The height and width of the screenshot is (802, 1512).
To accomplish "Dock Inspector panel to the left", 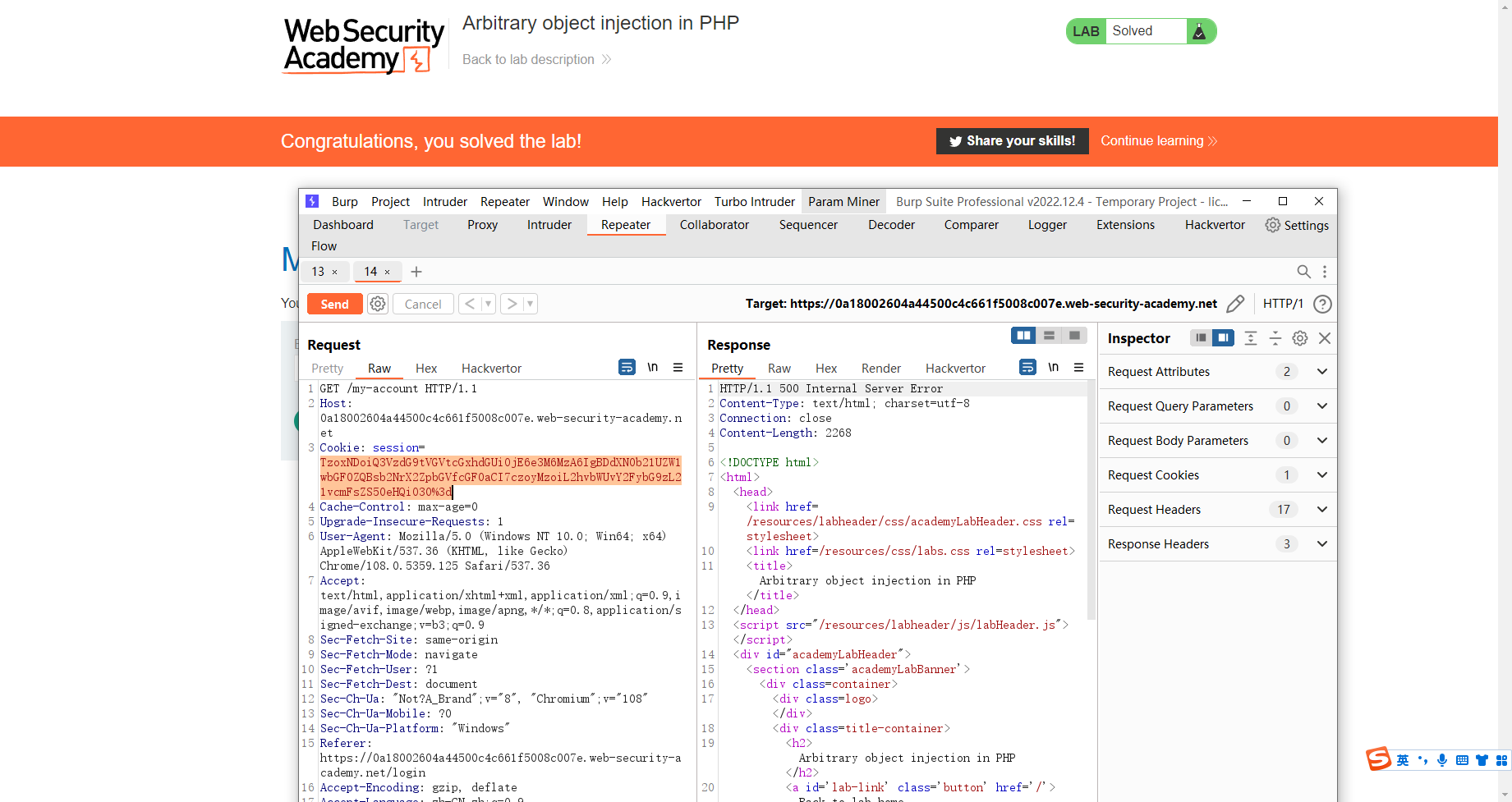I will coord(1201,337).
